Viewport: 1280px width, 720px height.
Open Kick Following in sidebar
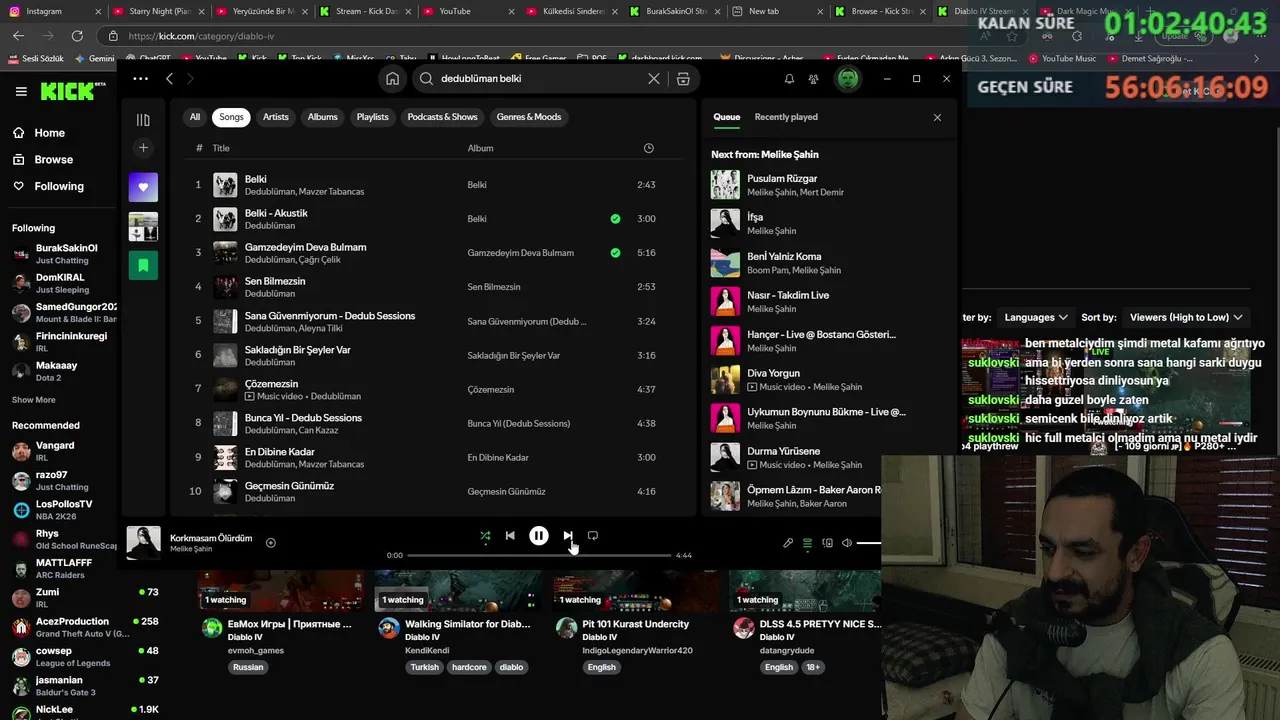59,186
